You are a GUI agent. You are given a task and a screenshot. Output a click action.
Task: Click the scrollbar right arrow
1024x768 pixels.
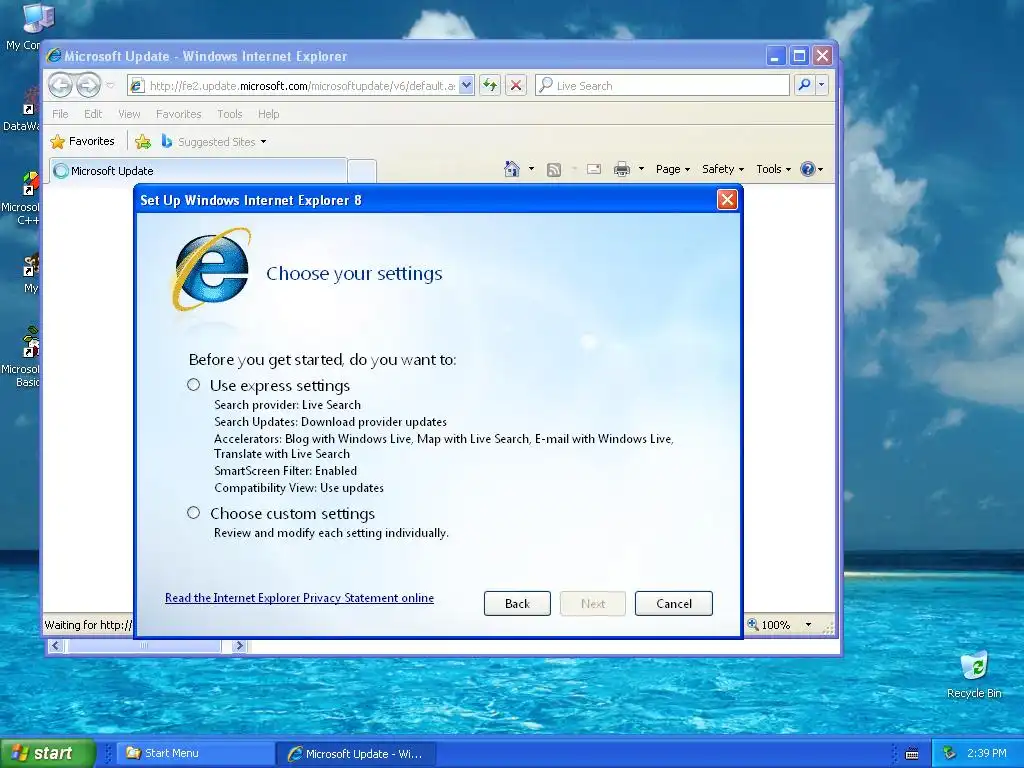[240, 646]
